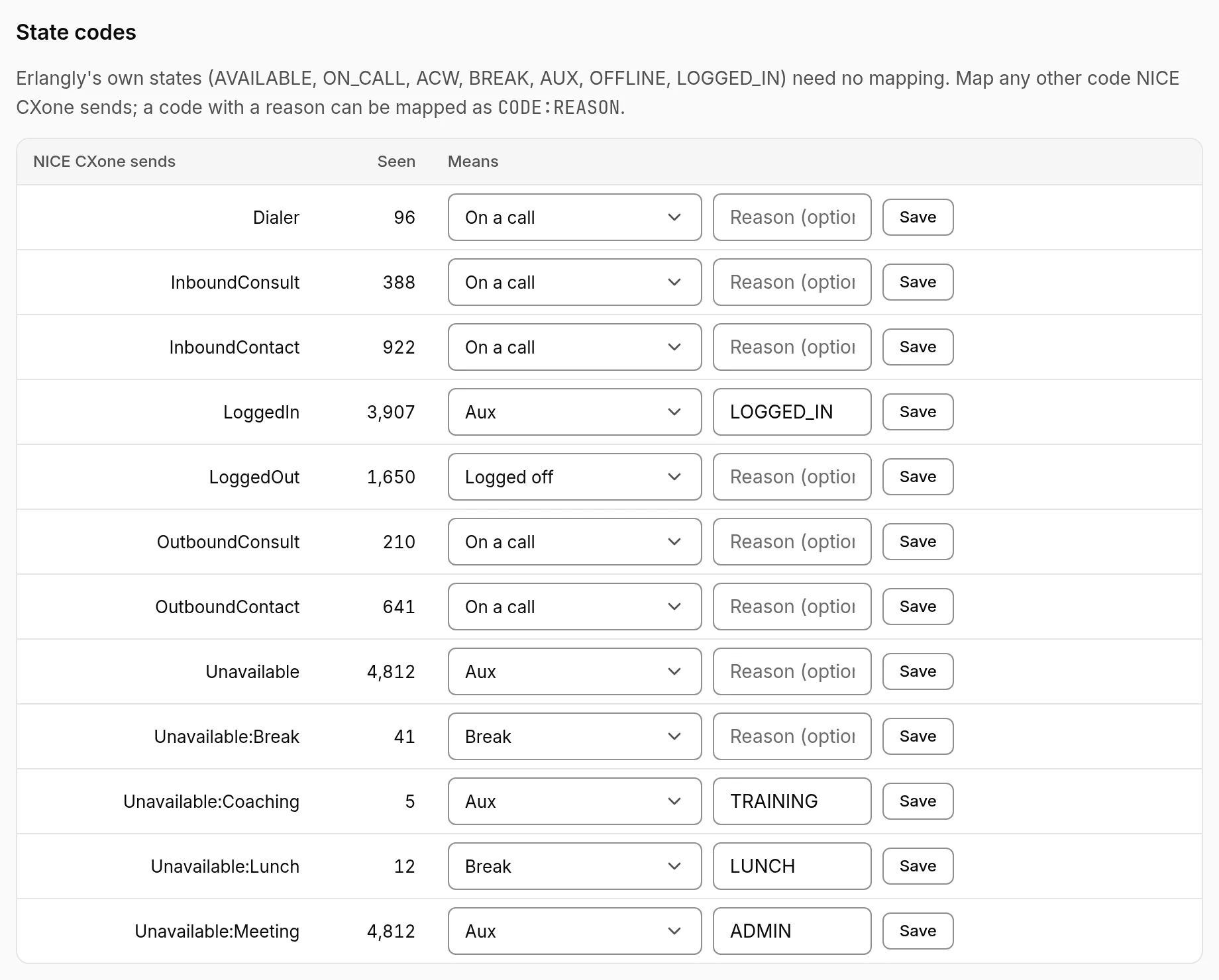Save the LoggedOut mapping

coord(918,477)
